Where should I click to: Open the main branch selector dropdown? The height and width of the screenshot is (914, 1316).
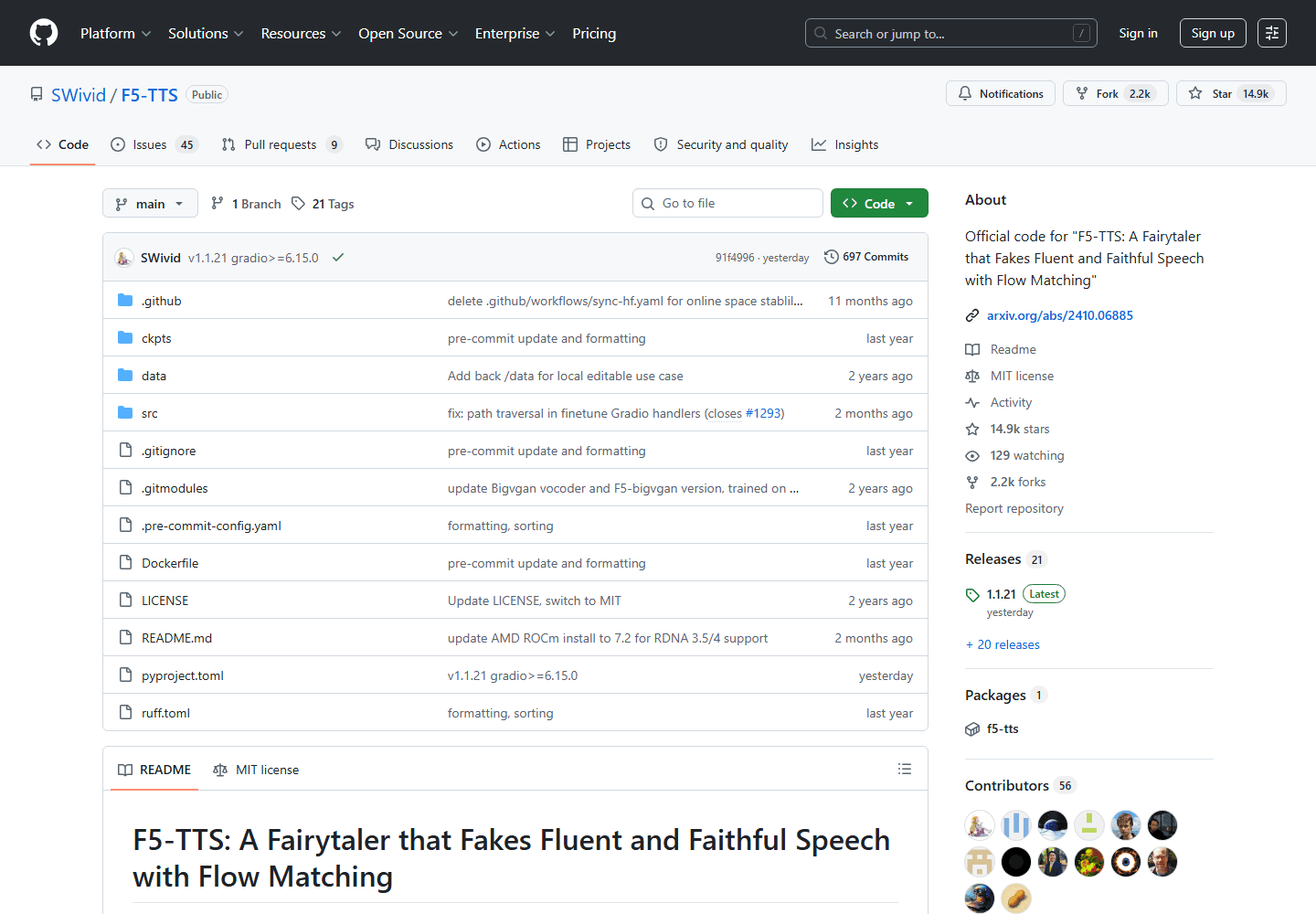[150, 204]
